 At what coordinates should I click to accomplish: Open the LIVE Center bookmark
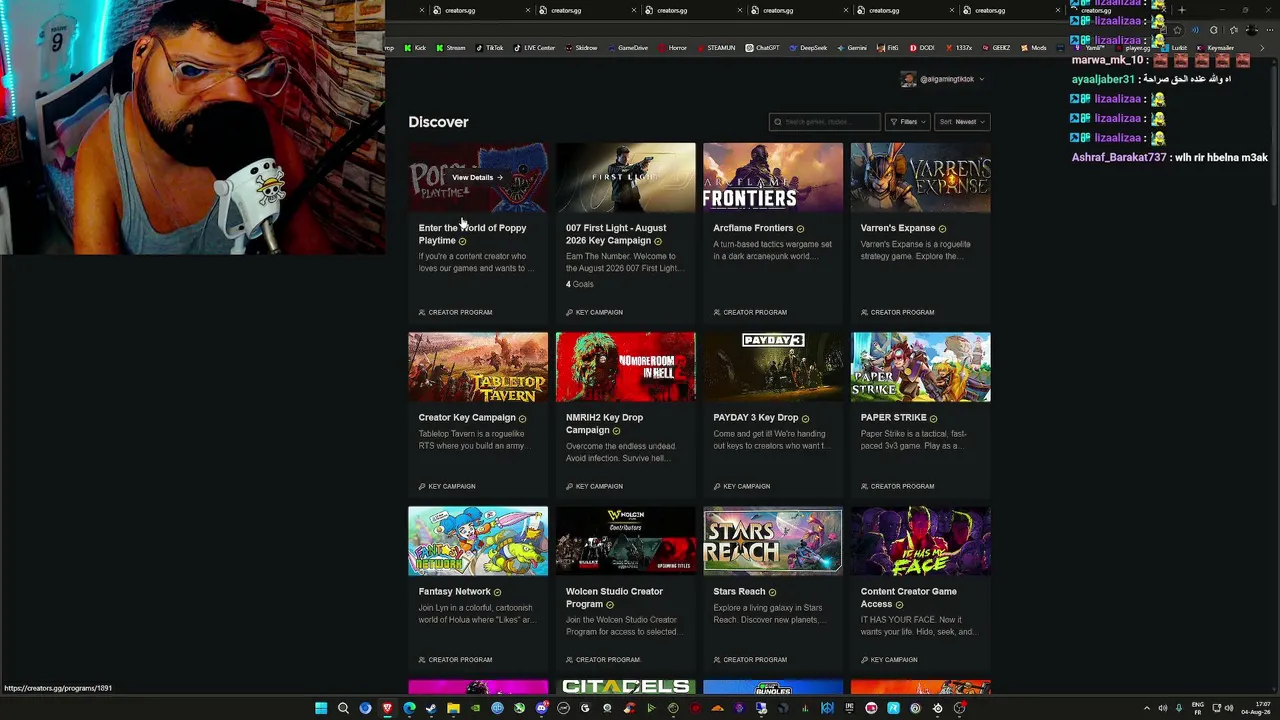pos(534,48)
